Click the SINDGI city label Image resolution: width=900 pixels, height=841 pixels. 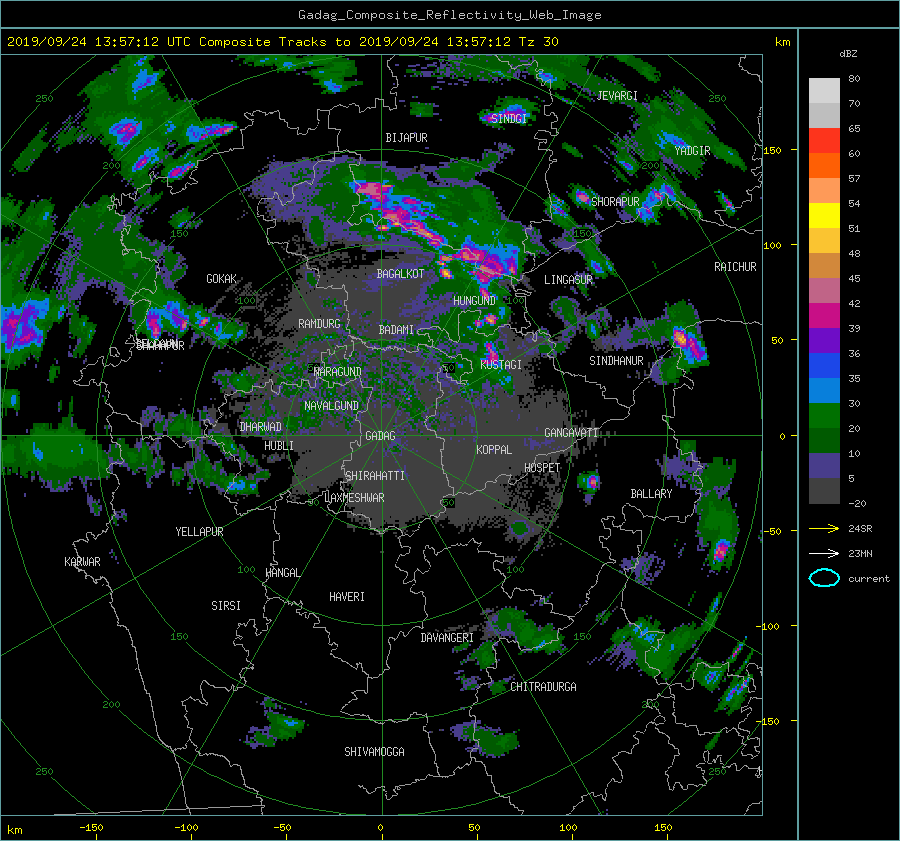509,119
